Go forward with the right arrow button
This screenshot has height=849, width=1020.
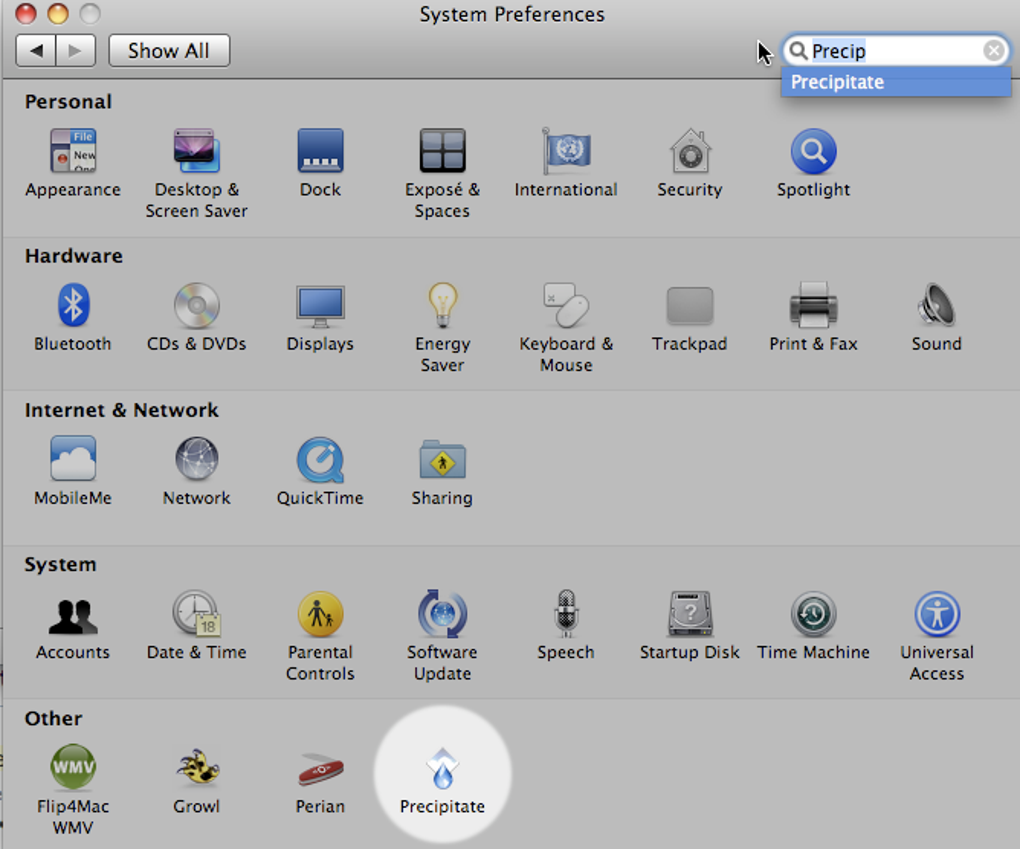(76, 51)
